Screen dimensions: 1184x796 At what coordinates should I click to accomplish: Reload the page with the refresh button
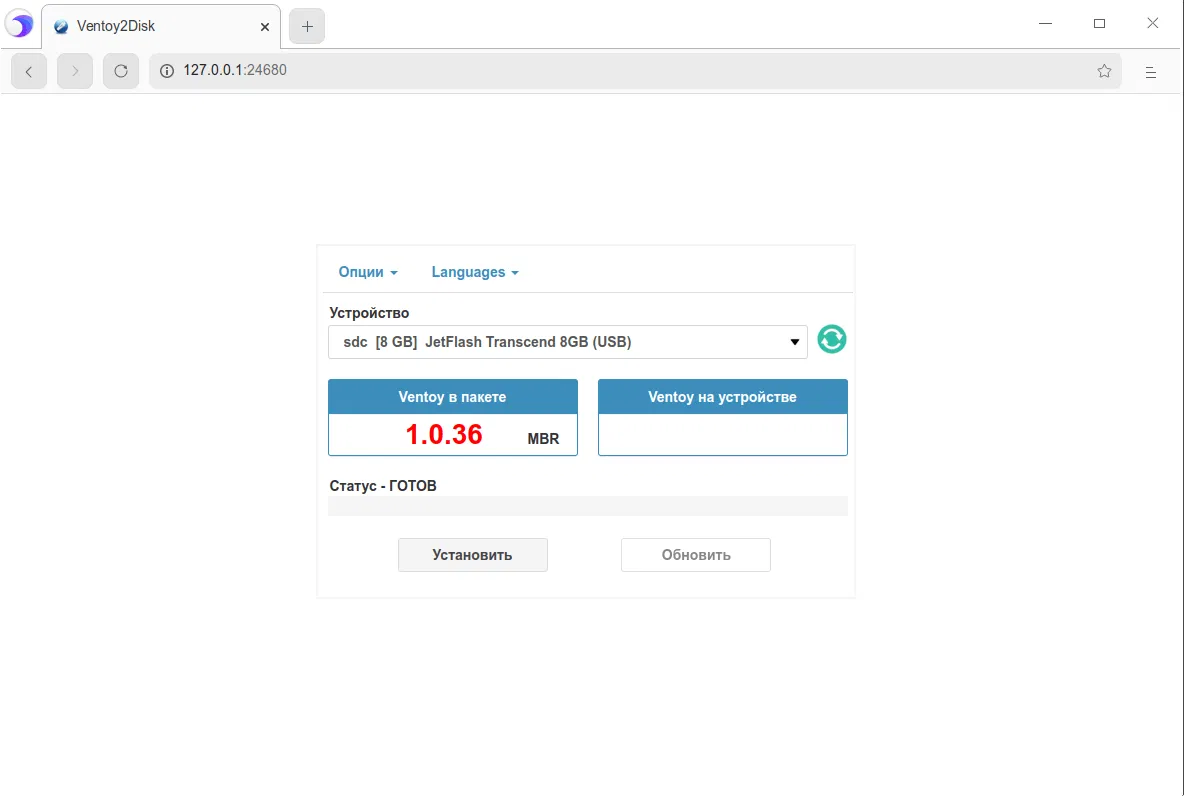(x=121, y=71)
